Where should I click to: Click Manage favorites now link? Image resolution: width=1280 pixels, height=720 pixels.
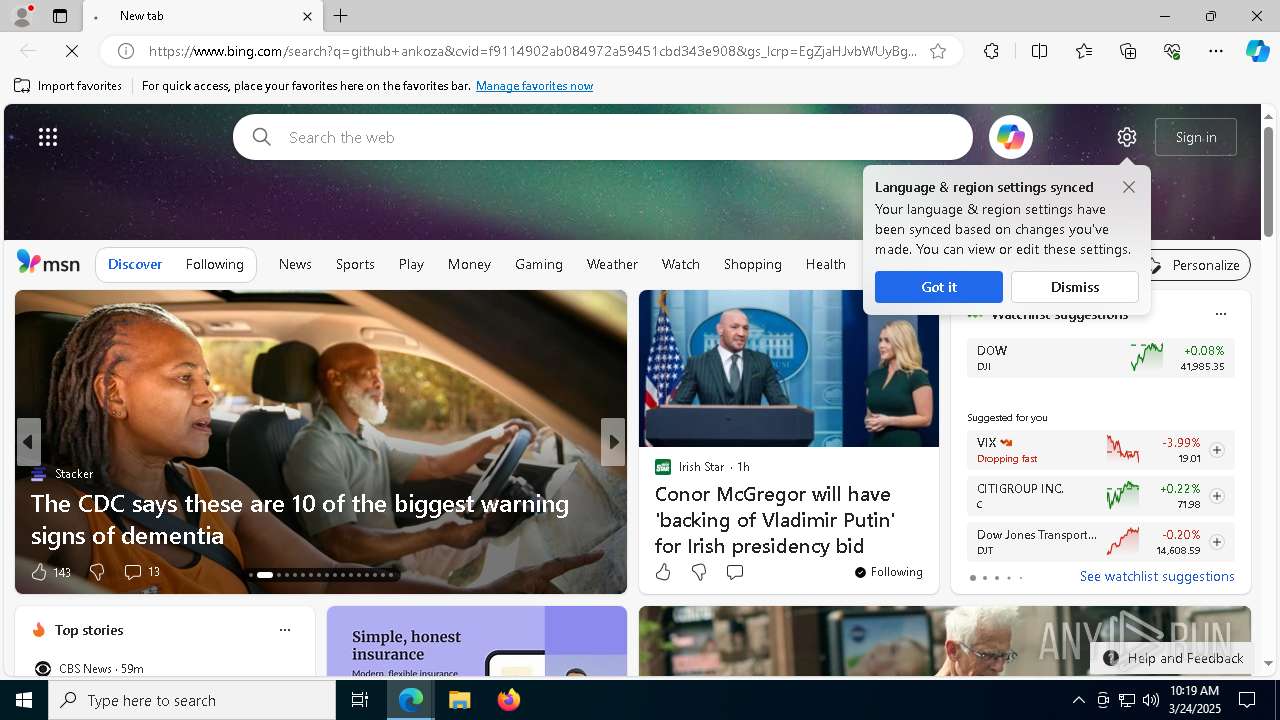(x=534, y=86)
